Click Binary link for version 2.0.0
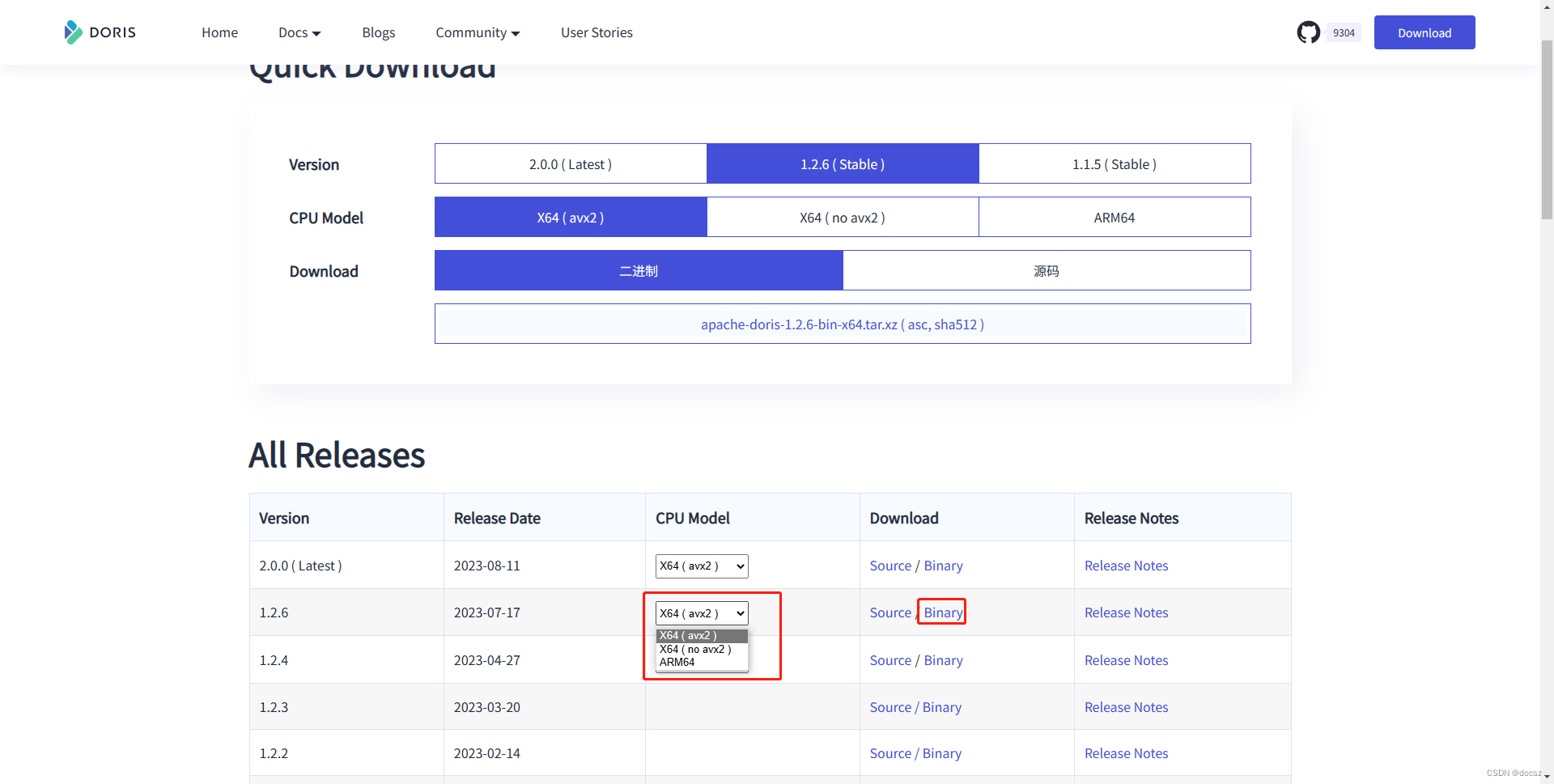Screen dimensions: 1554x784 click(943, 566)
